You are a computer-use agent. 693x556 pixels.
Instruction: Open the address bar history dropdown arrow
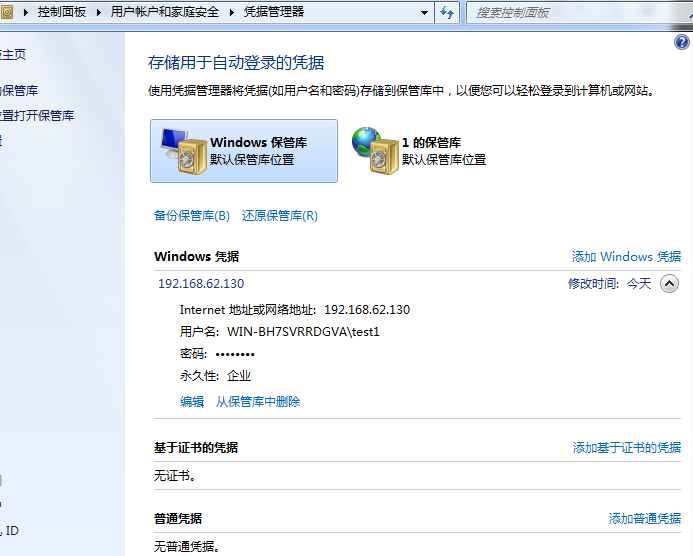(424, 12)
